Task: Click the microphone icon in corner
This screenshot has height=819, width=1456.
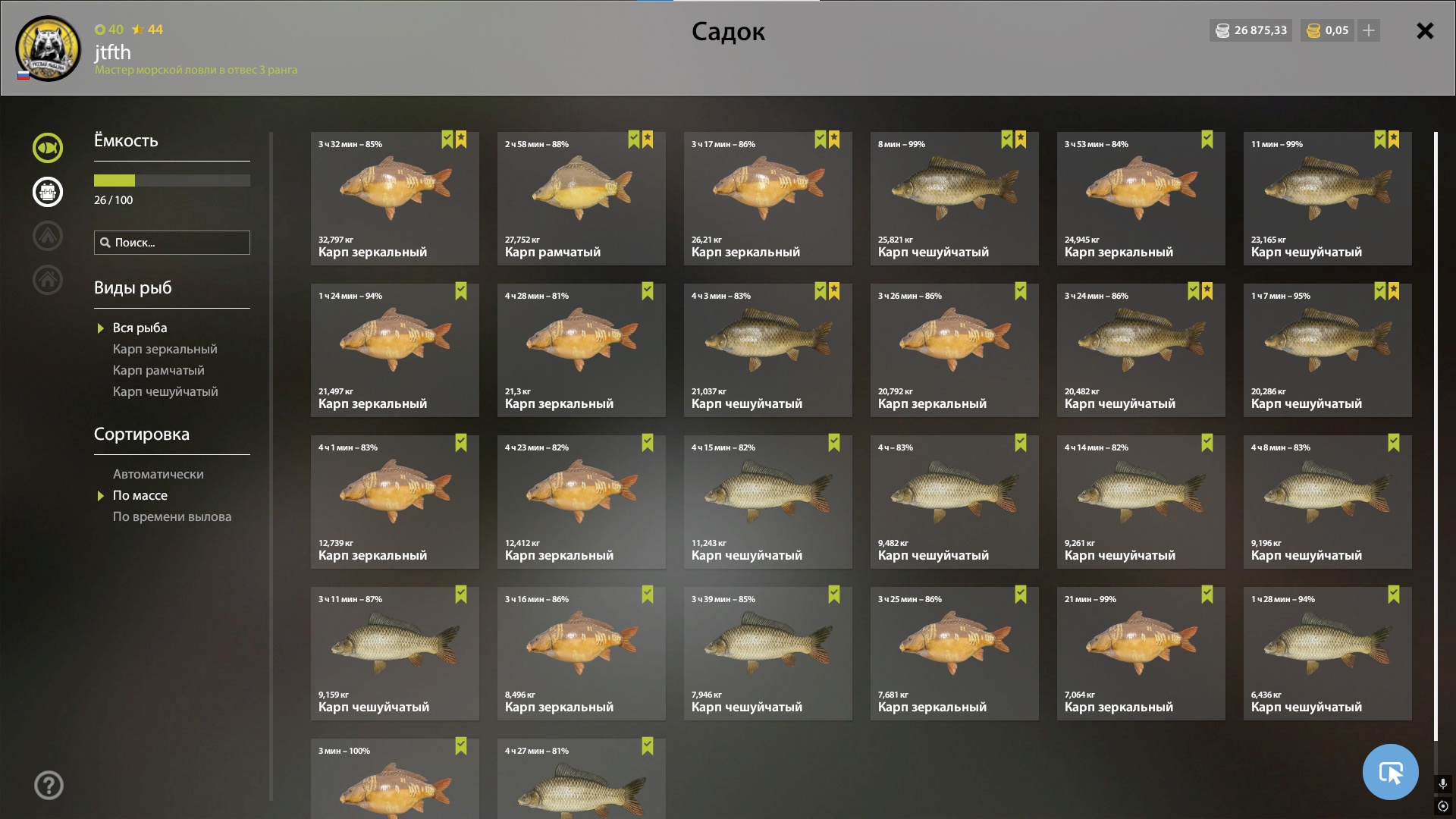Action: tap(1443, 783)
